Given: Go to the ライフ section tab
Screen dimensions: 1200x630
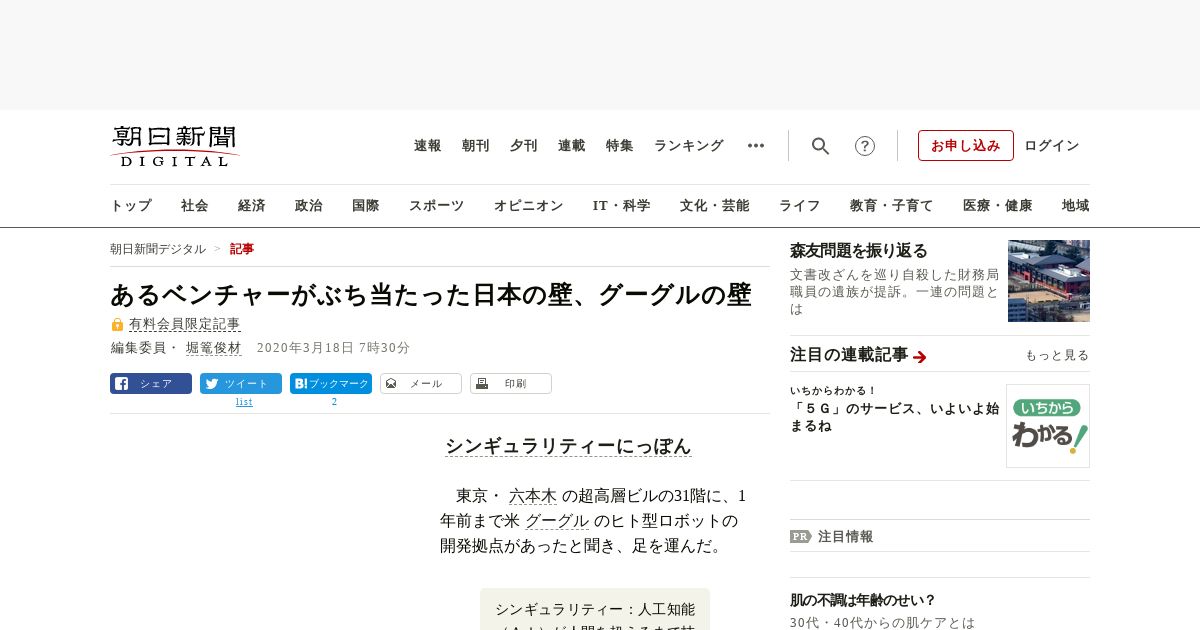Looking at the screenshot, I should (x=800, y=206).
